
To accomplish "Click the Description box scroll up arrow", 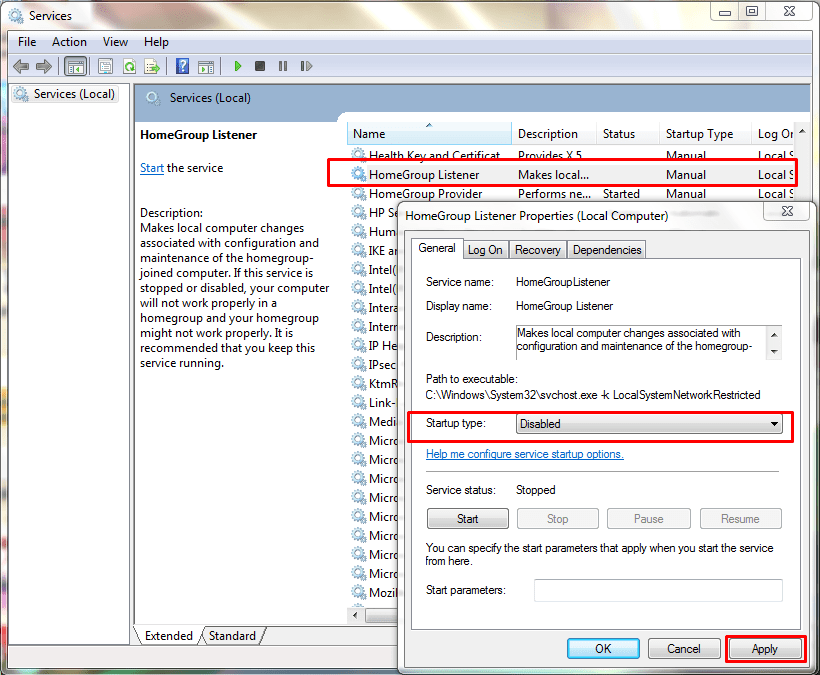I will click(774, 335).
